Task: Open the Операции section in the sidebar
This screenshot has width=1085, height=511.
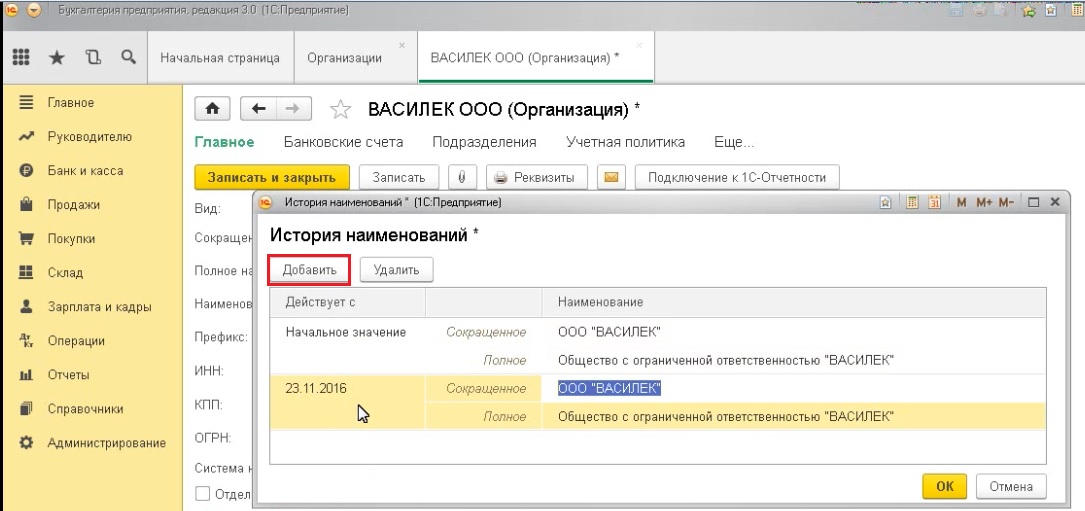Action: coord(76,341)
